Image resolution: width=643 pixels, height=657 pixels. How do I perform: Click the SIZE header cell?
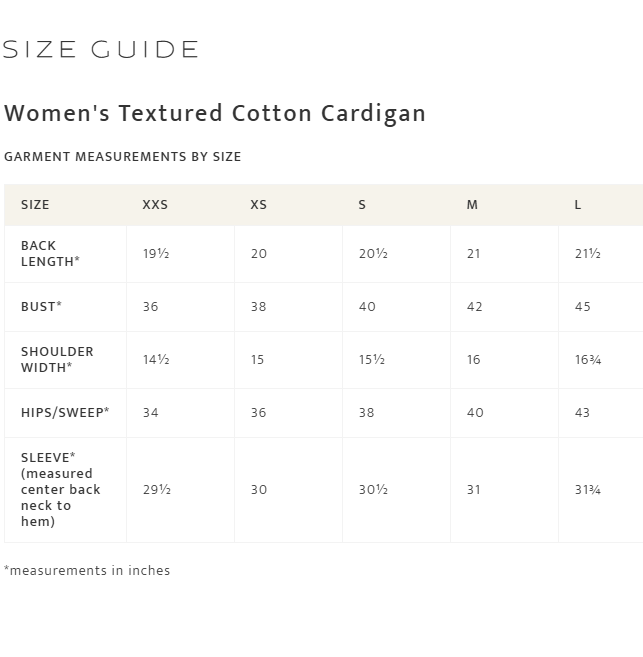coord(35,205)
